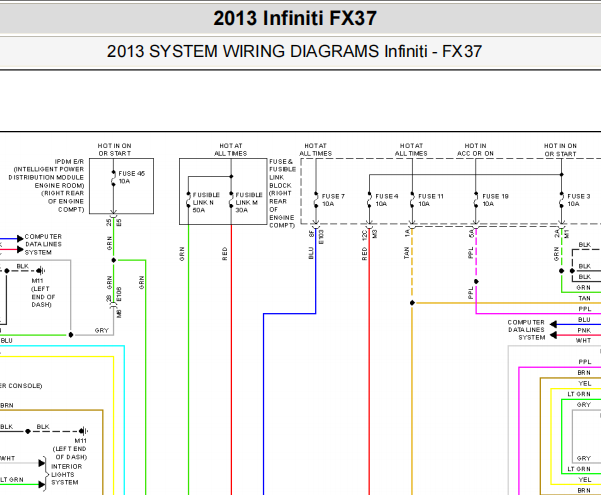Viewport: 601px width, 495px height.
Task: Click "COMPUTER DATA LINES SYSTEM" beside IPDM box
Action: coord(43,244)
